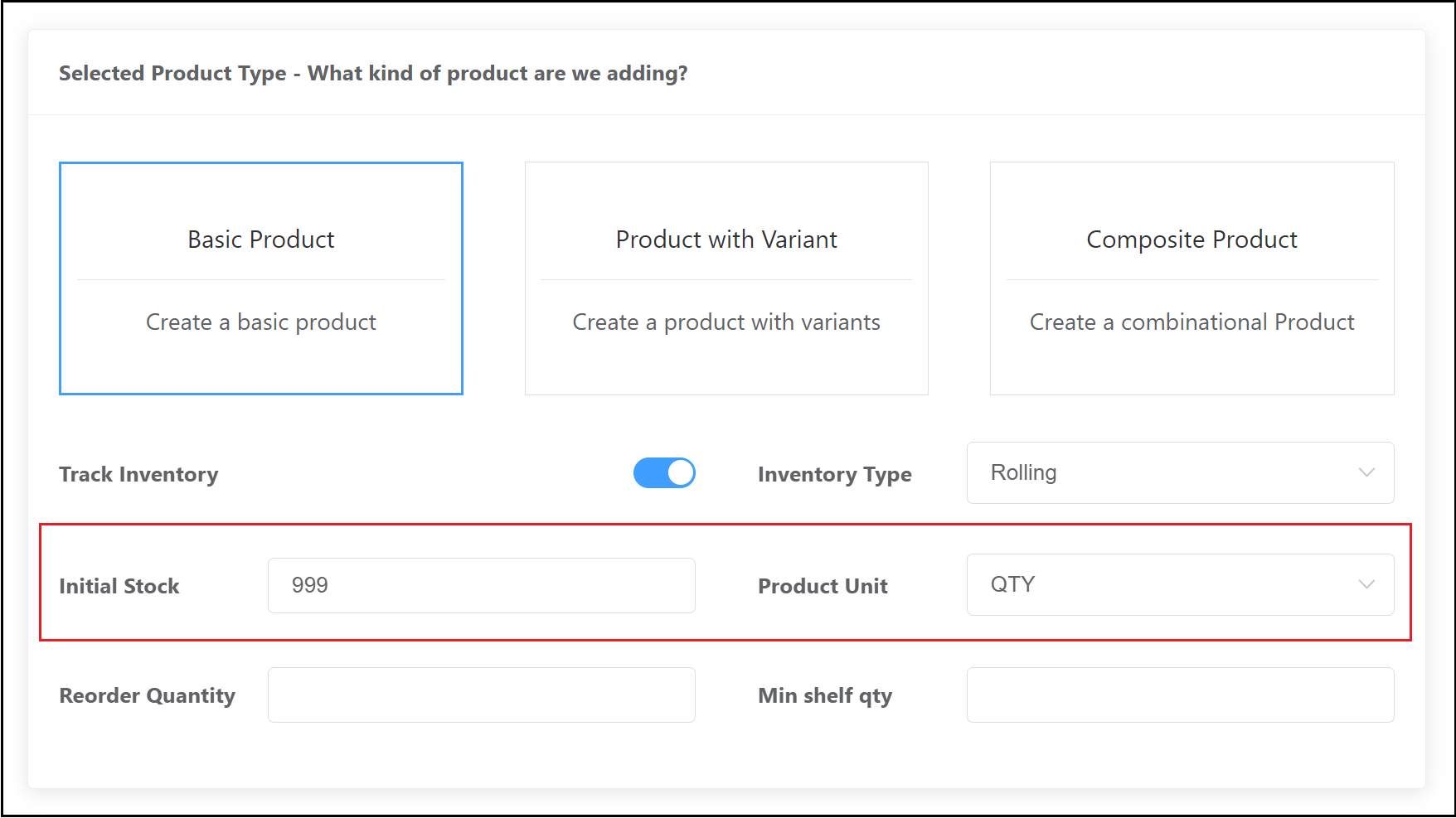Expand the Rolling inventory selector

[1179, 472]
